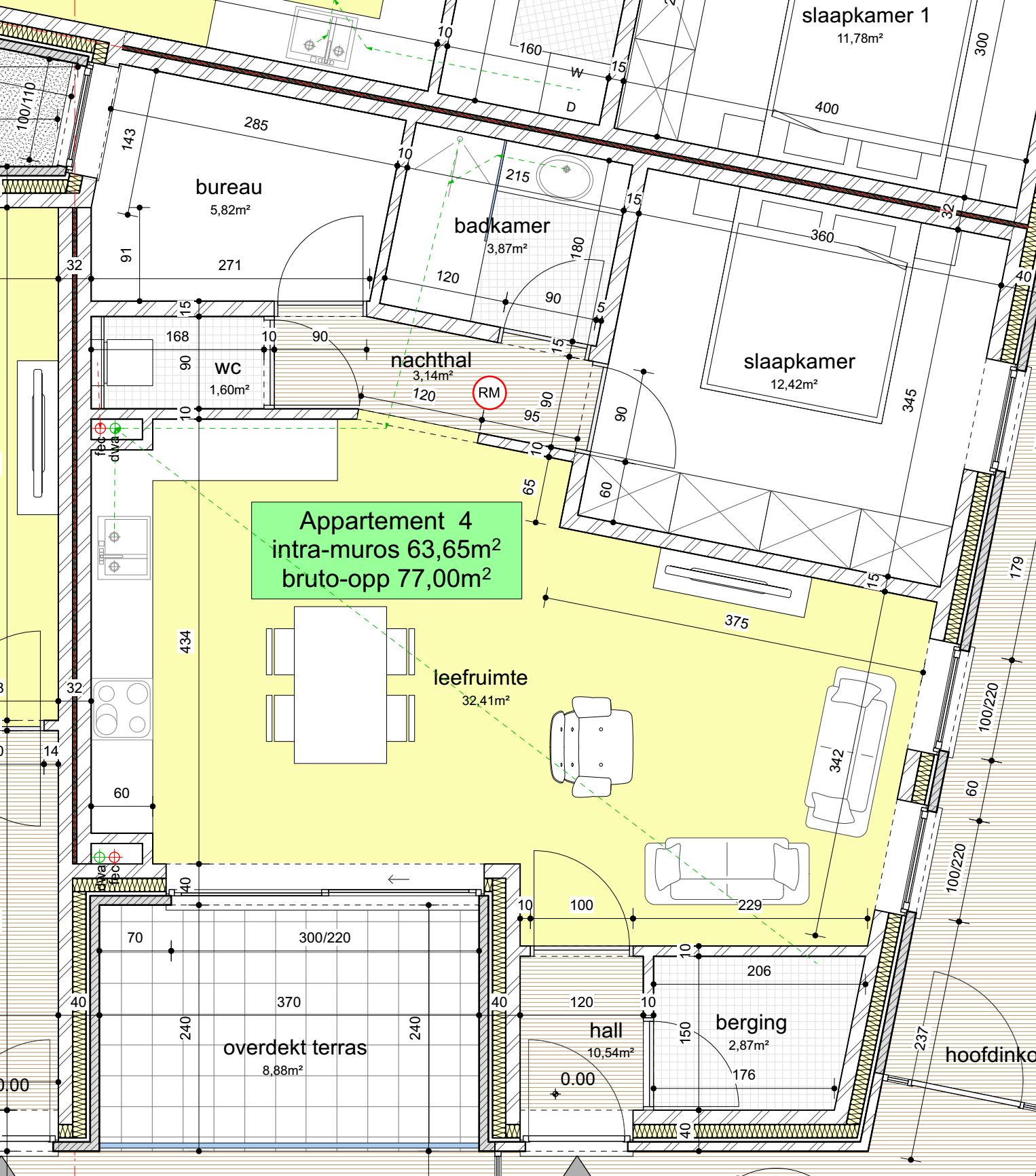Viewport: 1036px width, 1176px height.
Task: Select the armchair in the leefruimte
Action: point(592,746)
